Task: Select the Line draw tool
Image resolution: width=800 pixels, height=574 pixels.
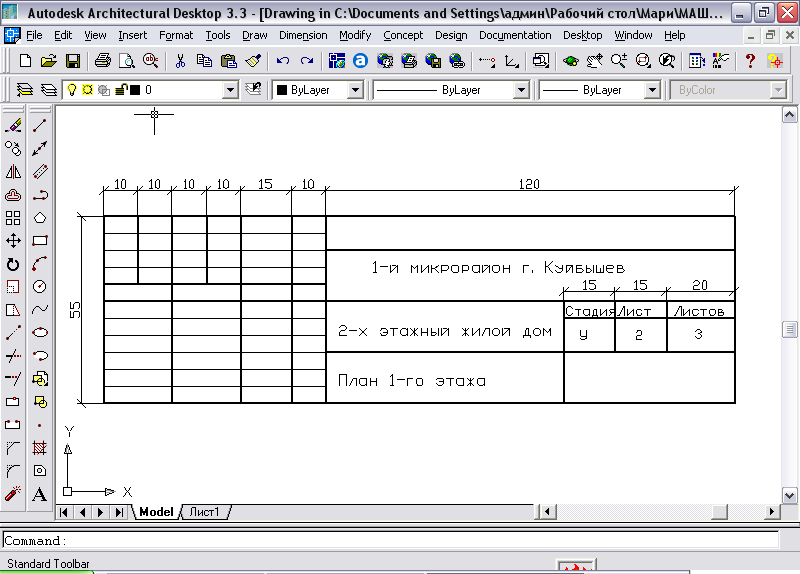Action: [40, 126]
